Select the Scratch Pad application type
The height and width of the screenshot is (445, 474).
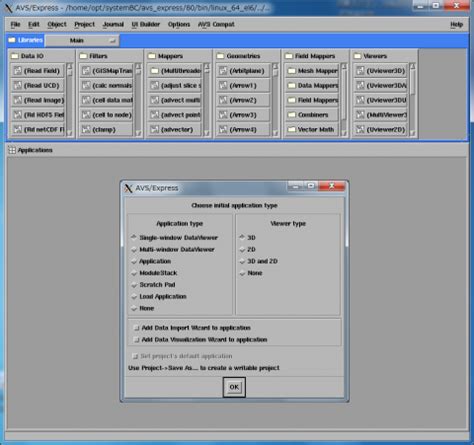point(153,285)
